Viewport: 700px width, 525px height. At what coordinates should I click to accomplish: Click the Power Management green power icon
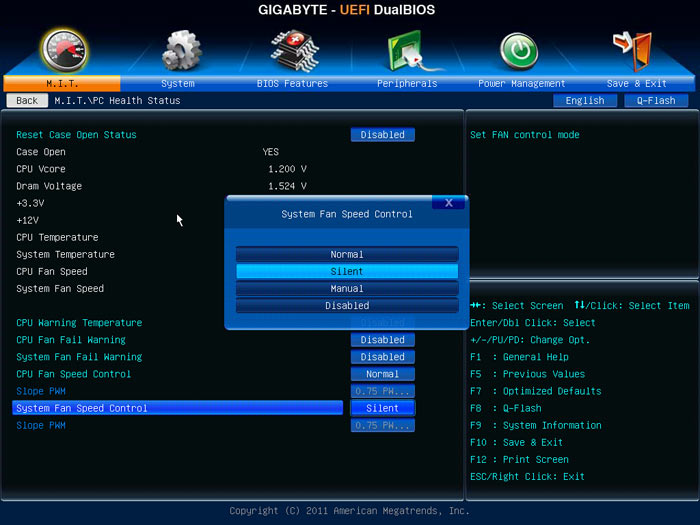click(519, 51)
